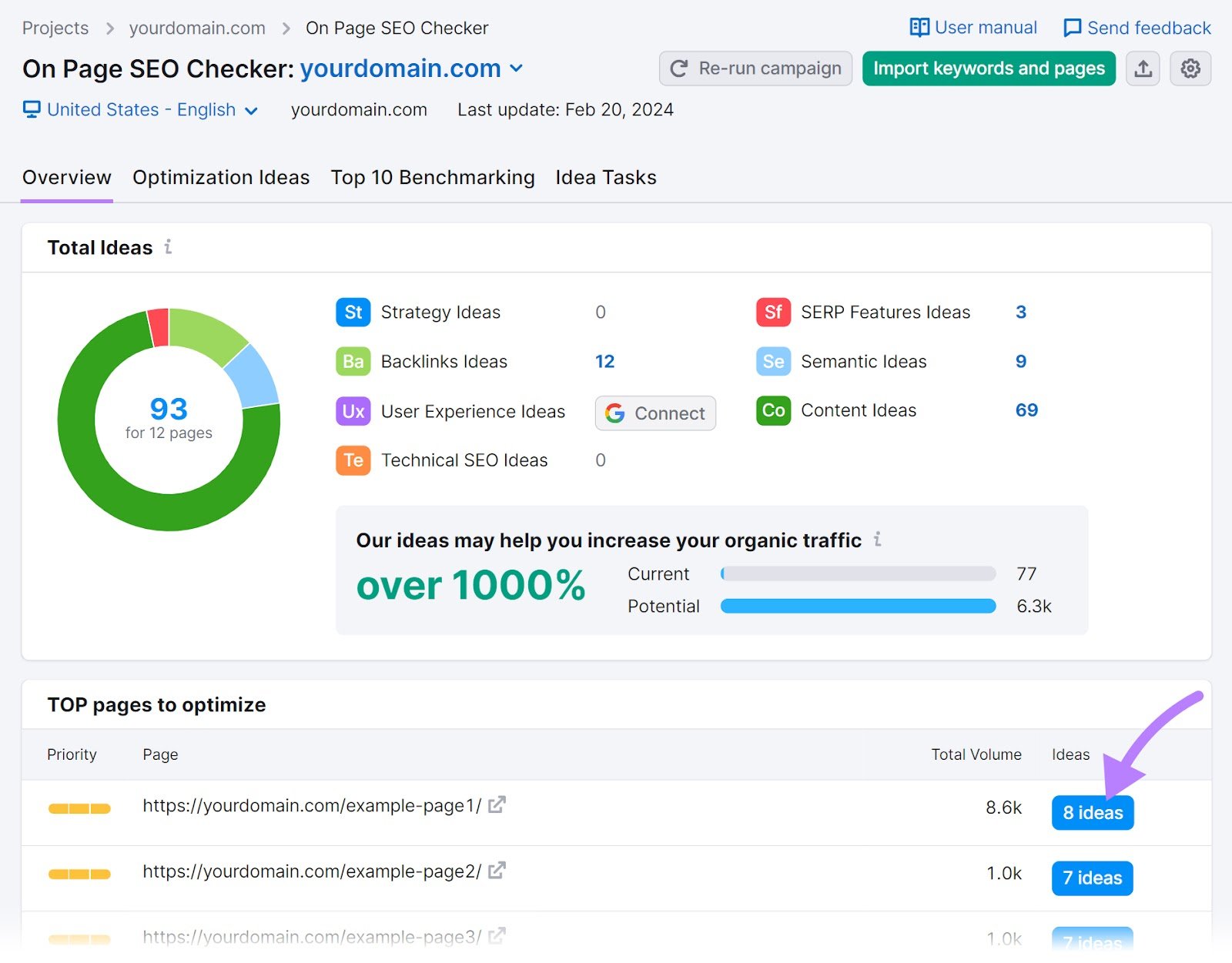
Task: Click the User Experience "Ux" icon
Action: click(352, 411)
